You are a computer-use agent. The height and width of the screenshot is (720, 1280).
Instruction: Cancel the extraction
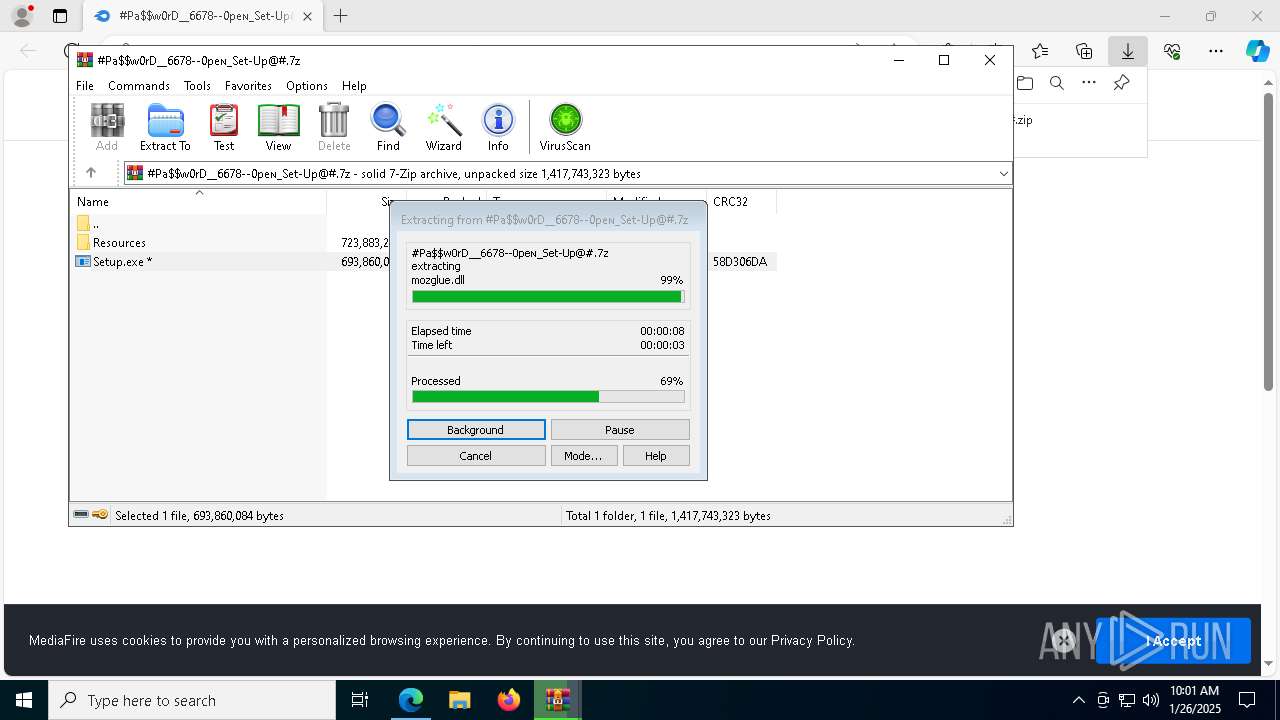[x=476, y=456]
